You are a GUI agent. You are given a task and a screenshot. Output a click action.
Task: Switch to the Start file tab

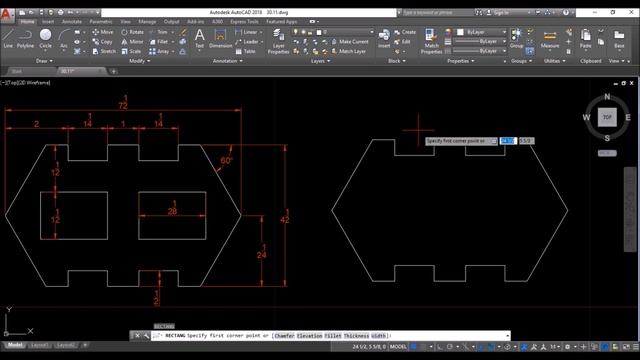pyautogui.click(x=16, y=71)
